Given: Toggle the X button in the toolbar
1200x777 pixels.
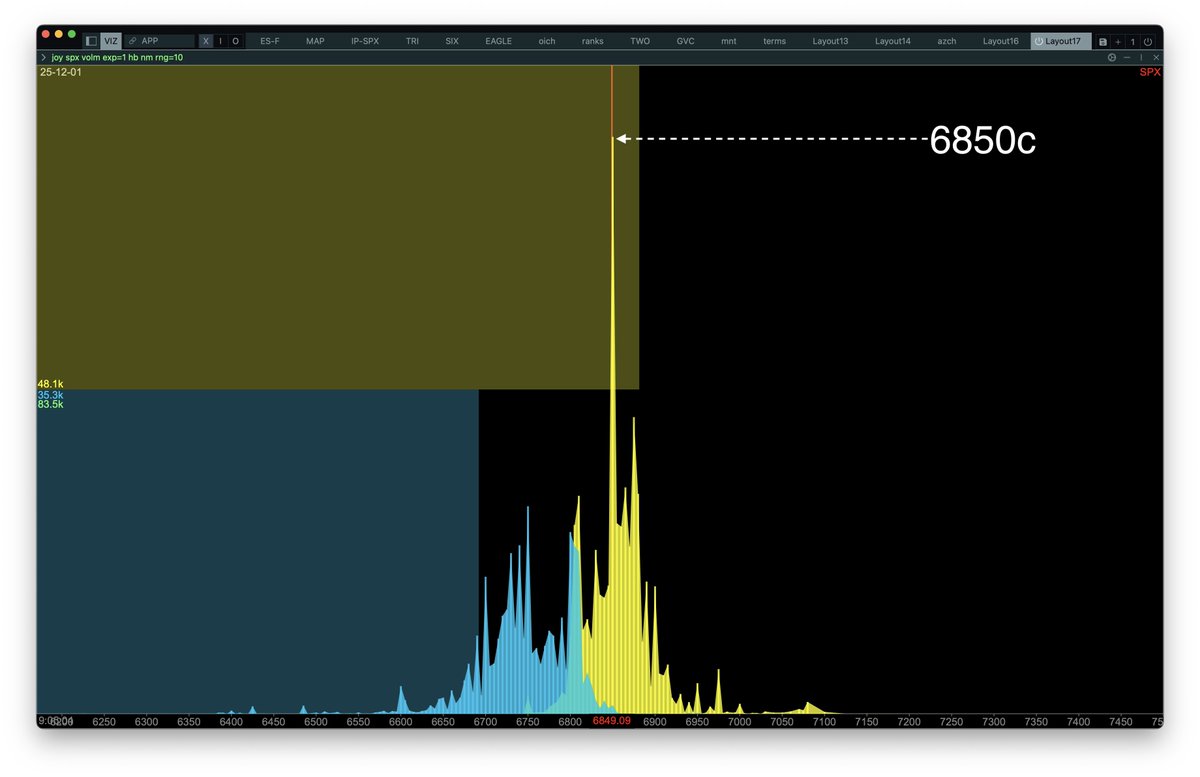Looking at the screenshot, I should tap(205, 41).
